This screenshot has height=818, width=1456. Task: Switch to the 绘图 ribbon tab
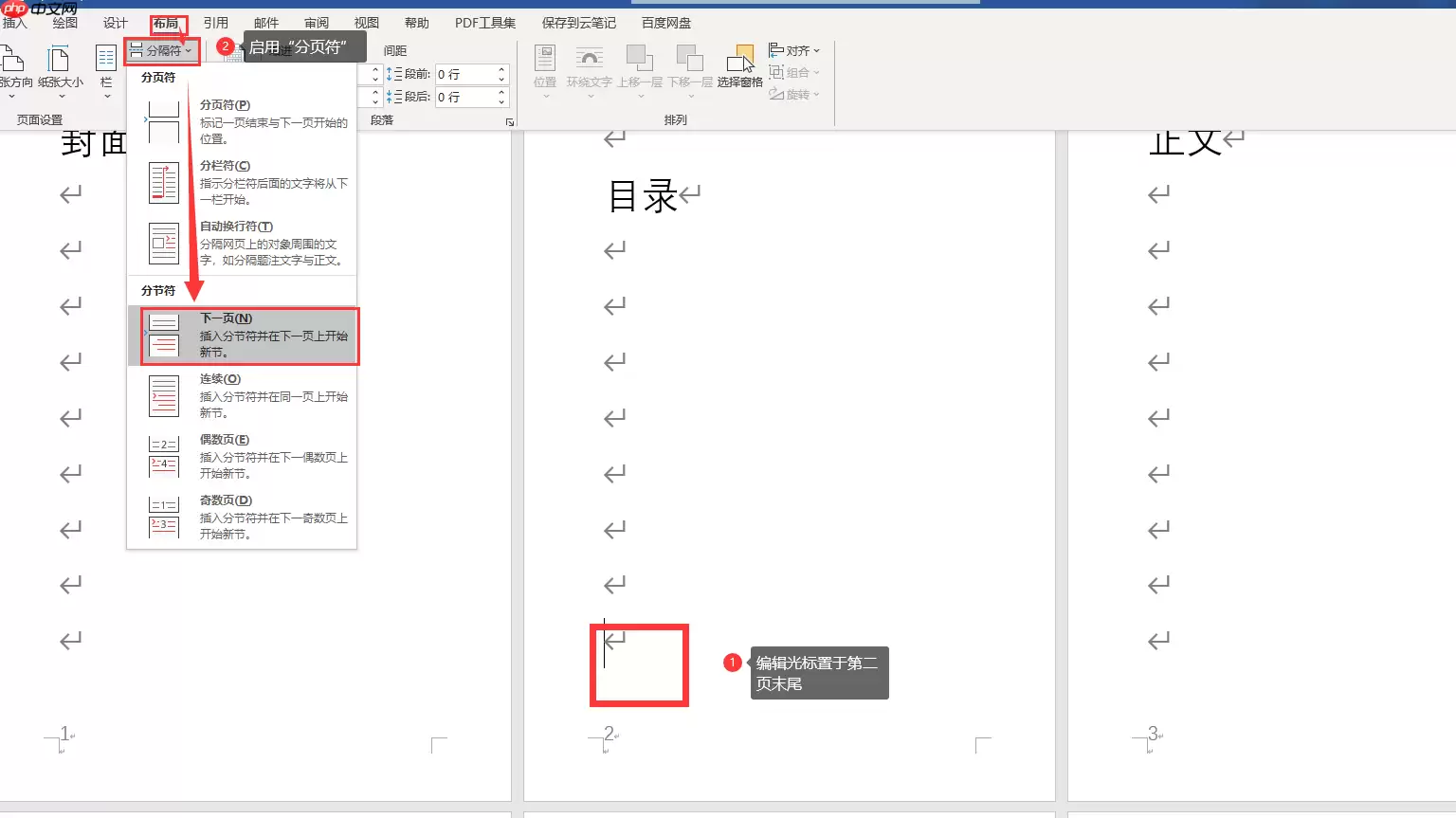[65, 23]
